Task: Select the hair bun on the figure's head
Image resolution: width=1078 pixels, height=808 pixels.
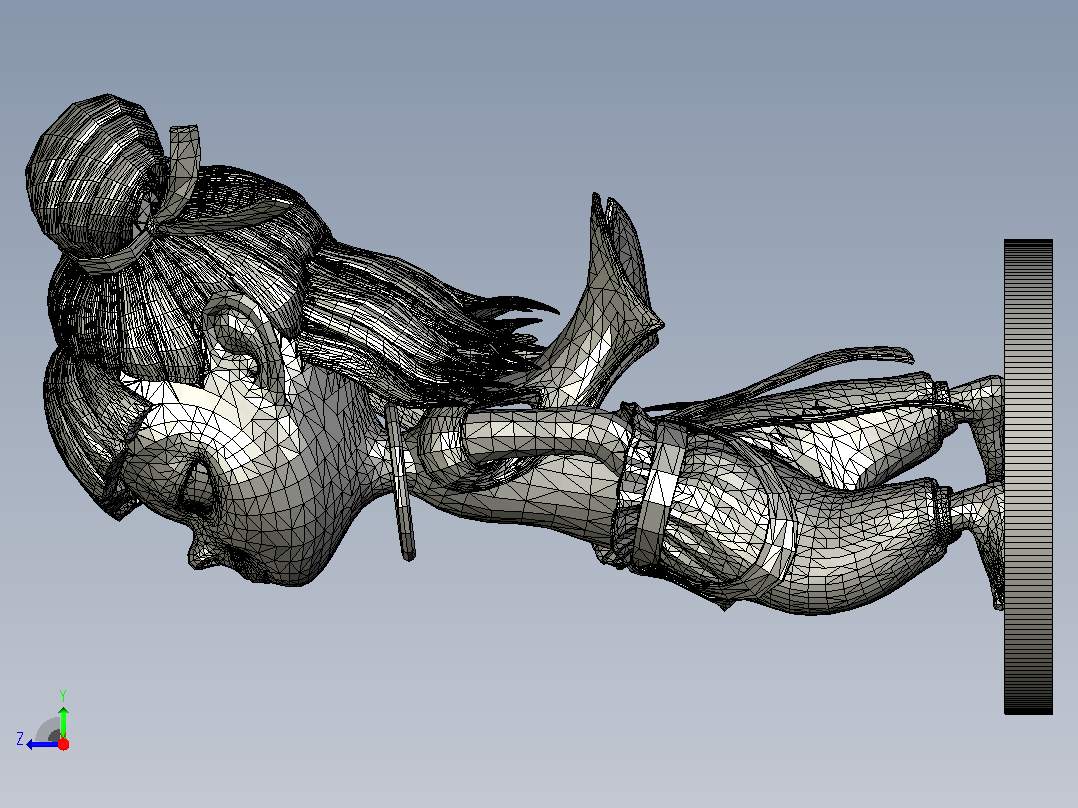Action: click(93, 175)
